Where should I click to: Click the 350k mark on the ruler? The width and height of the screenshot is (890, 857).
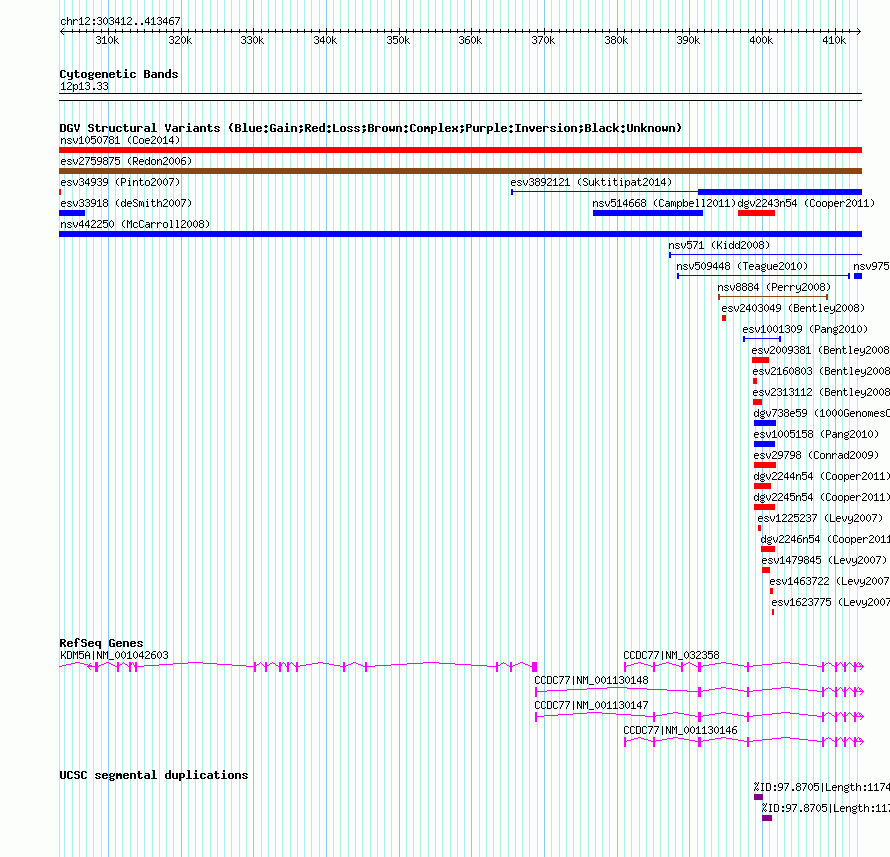coord(398,40)
